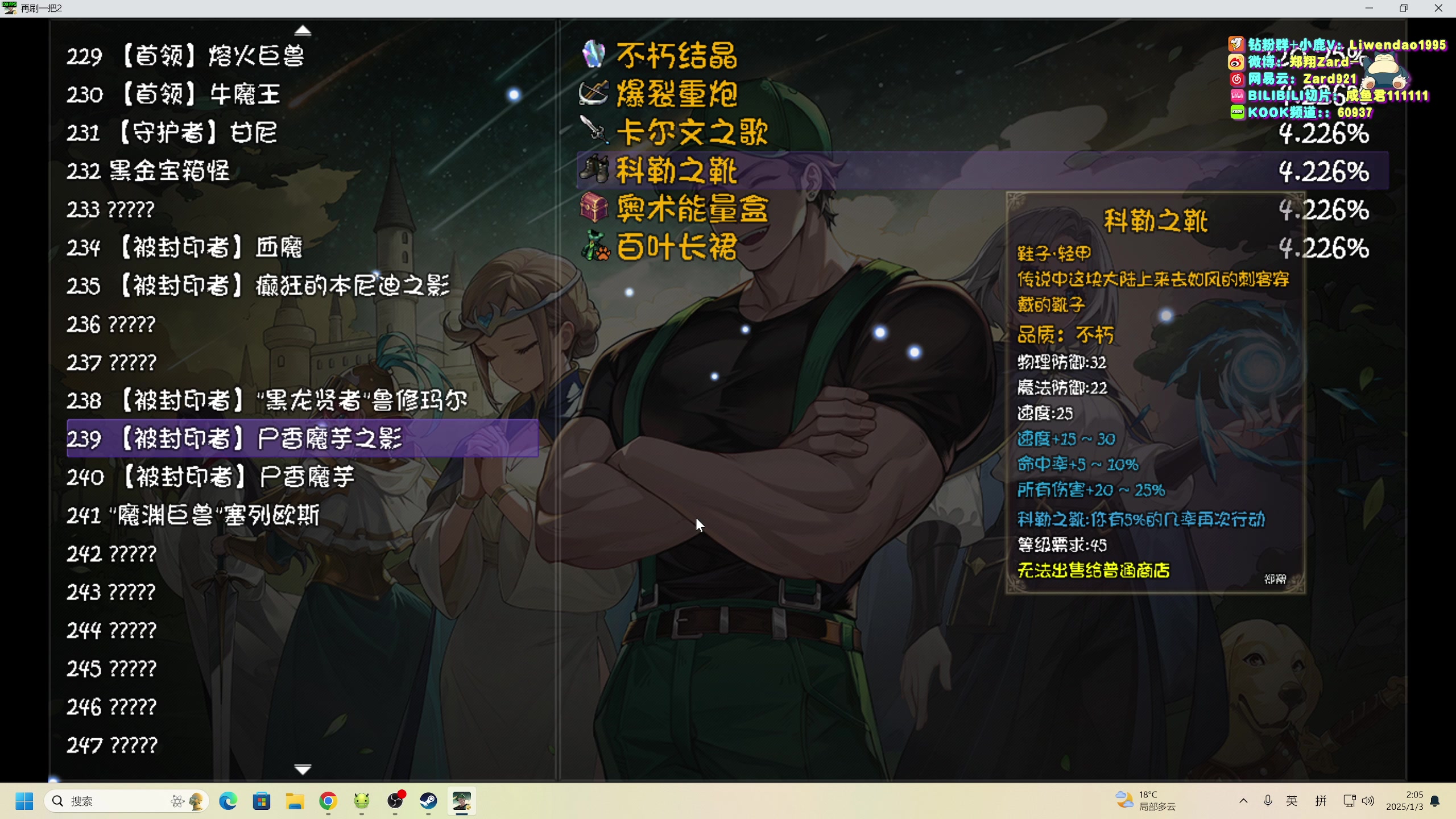Viewport: 1456px width, 819px height.
Task: Open the network tray icon
Action: tap(1349, 801)
